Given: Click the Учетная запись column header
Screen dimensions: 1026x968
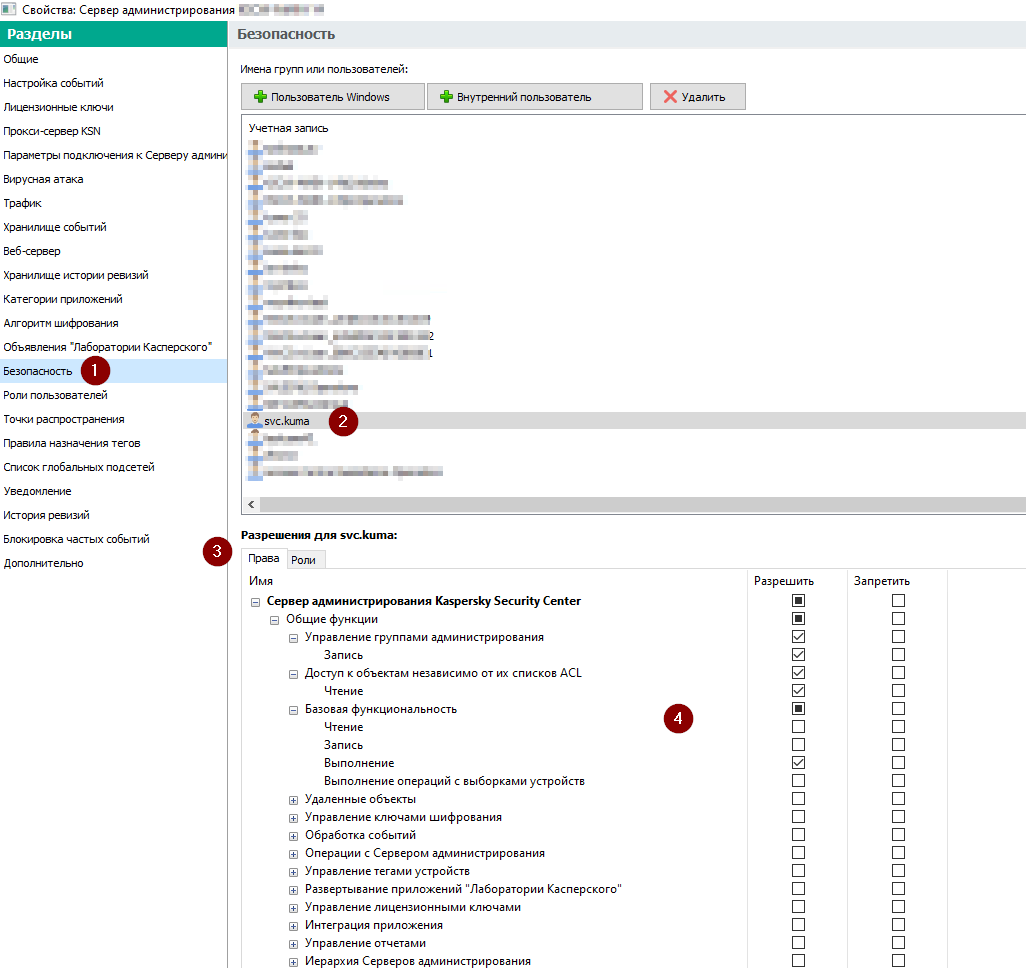Looking at the screenshot, I should pyautogui.click(x=289, y=128).
